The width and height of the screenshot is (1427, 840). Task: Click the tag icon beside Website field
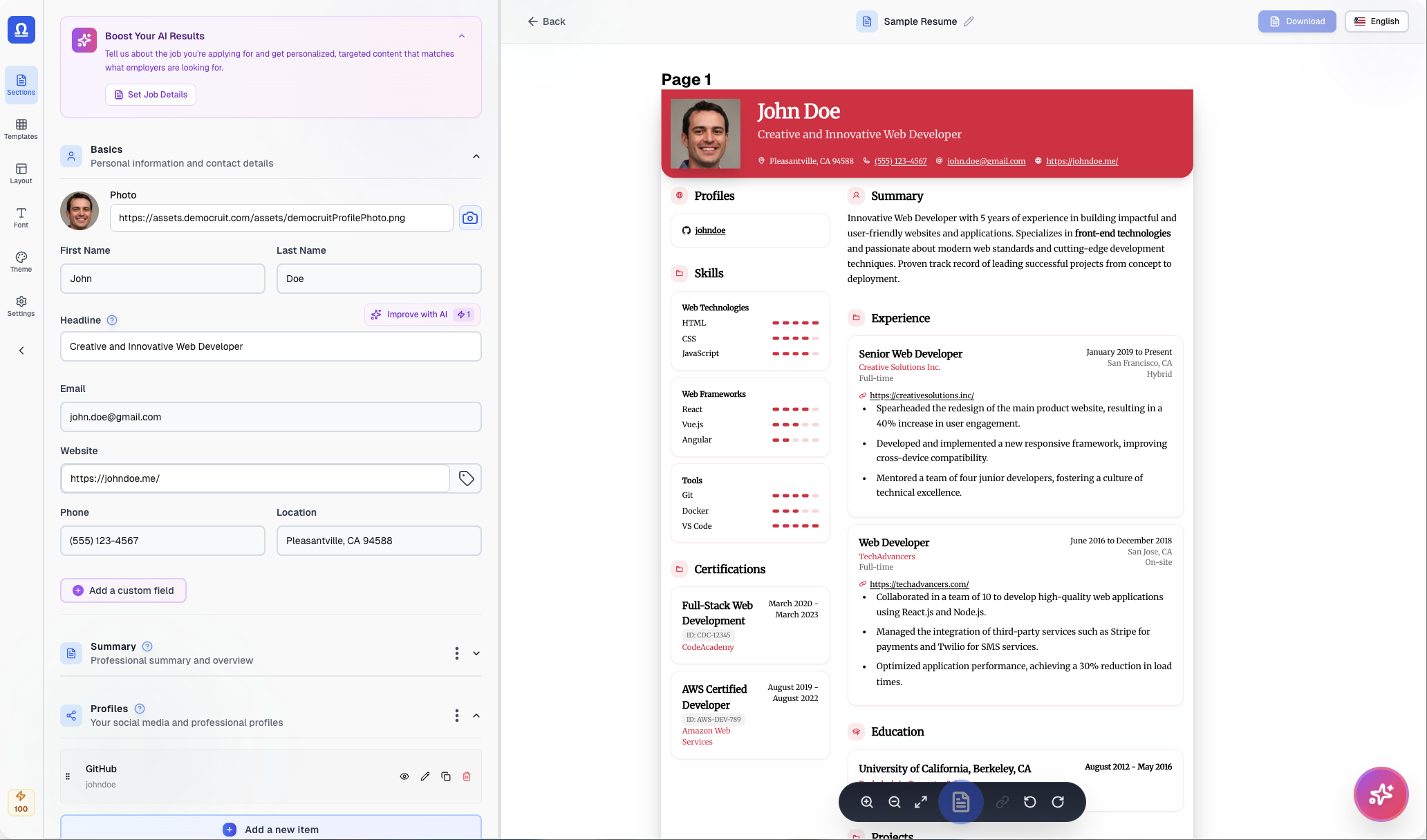point(465,478)
